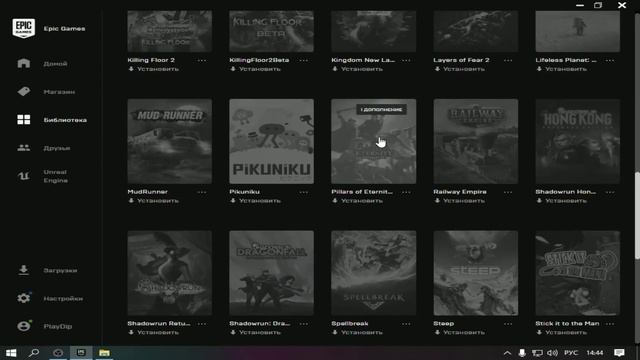This screenshot has height=360, width=640.
Task: Click Установить under Shadowrun: Dragonfall
Action: 260,333
